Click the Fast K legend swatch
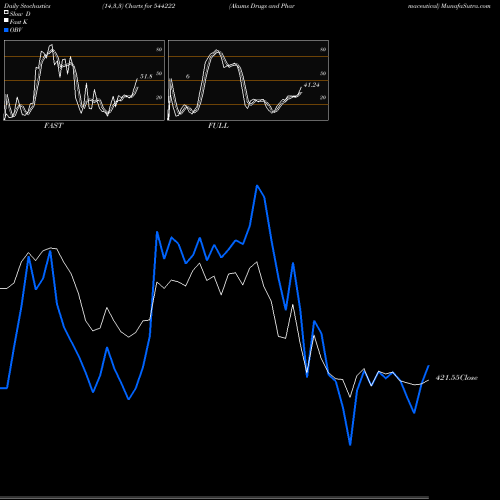 pyautogui.click(x=6, y=20)
